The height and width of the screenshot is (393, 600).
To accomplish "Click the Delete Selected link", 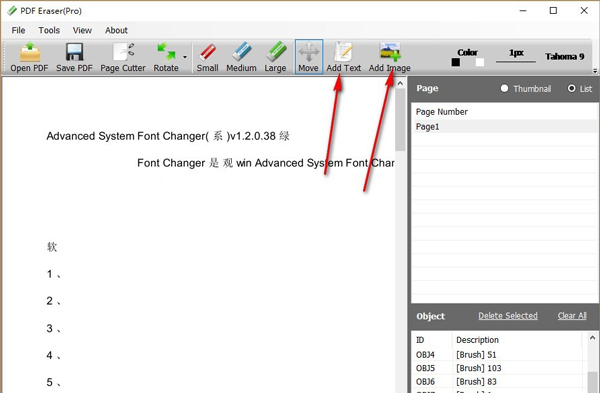I will click(x=508, y=316).
